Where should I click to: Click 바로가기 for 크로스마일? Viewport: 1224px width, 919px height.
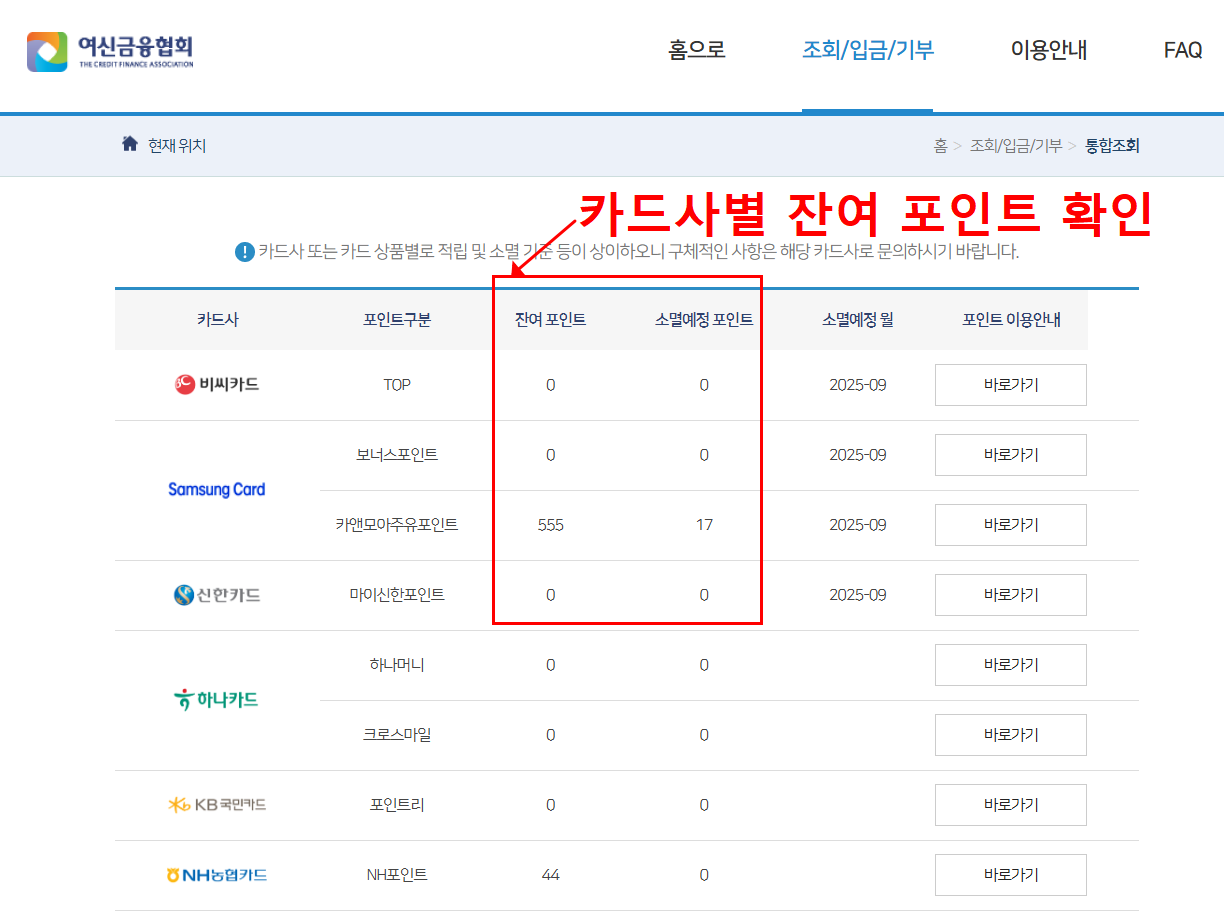point(1011,735)
